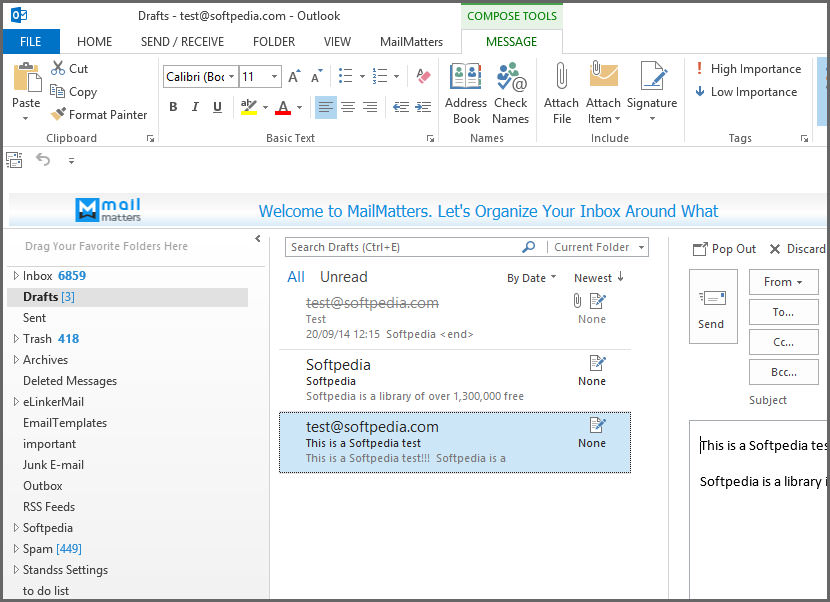Click the Attach File paperclip icon
This screenshot has width=830, height=602.
point(561,80)
